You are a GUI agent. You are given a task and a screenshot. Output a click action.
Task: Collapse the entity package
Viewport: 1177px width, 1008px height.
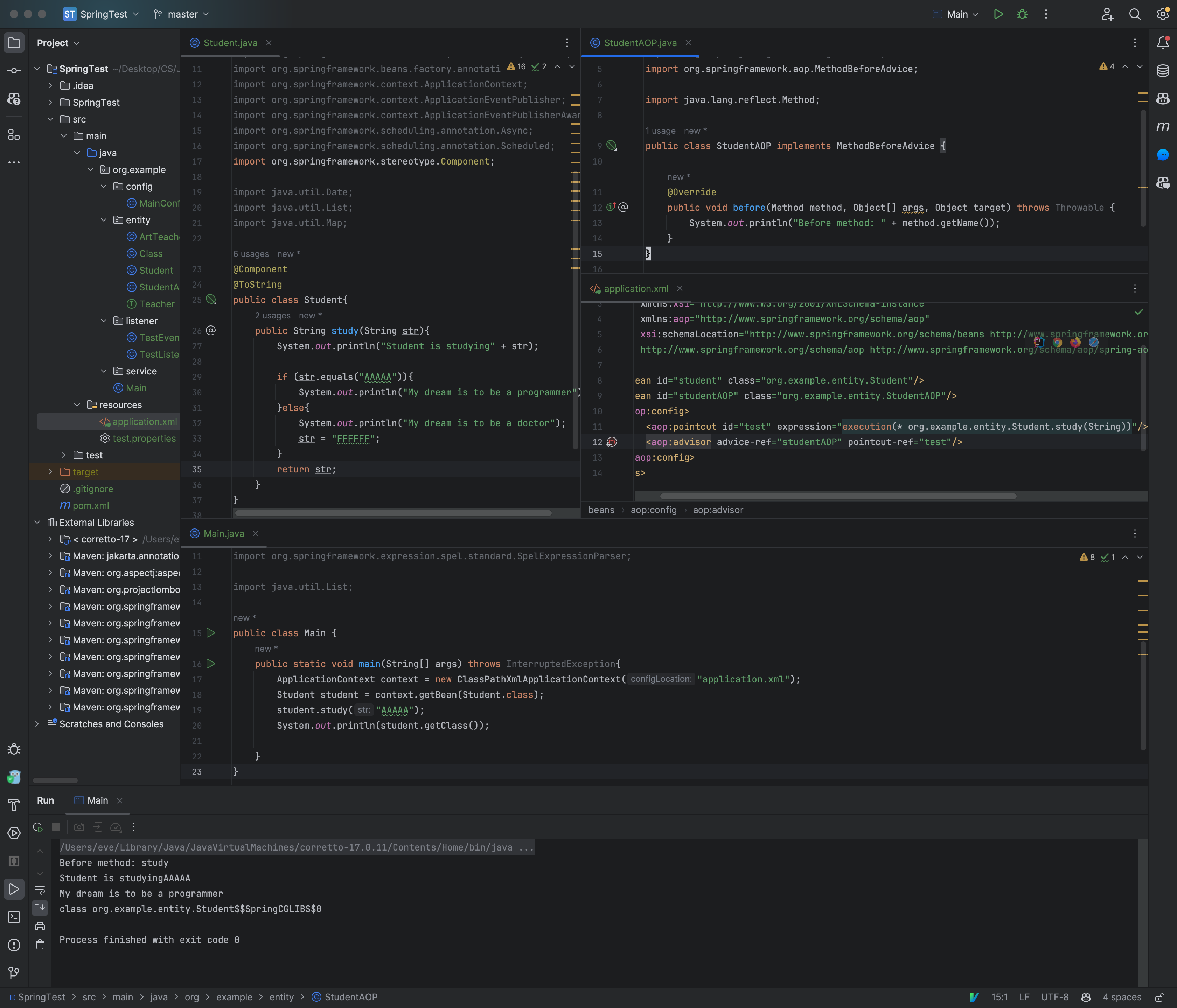(103, 220)
